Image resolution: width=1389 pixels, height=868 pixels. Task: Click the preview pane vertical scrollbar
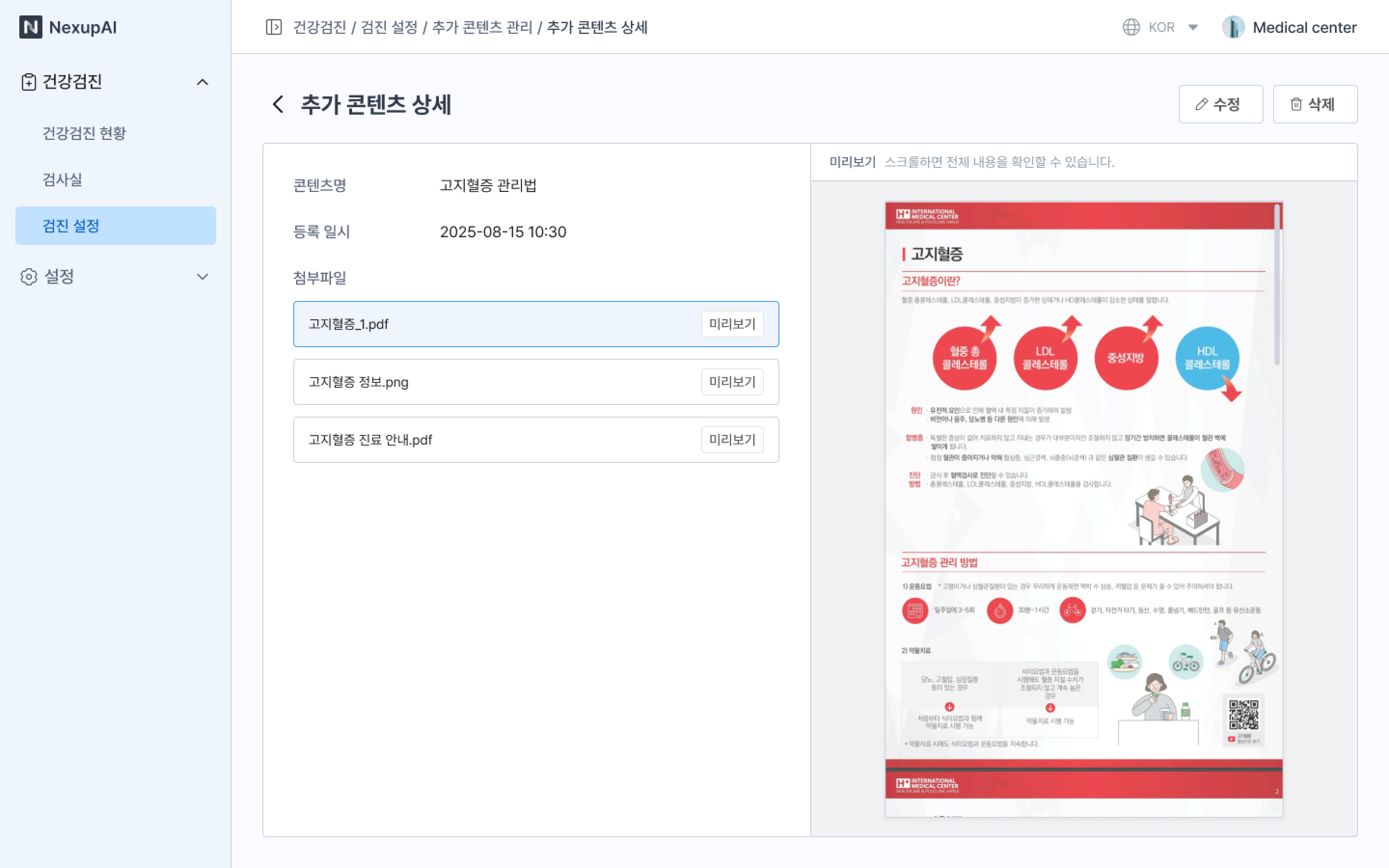[x=1277, y=285]
